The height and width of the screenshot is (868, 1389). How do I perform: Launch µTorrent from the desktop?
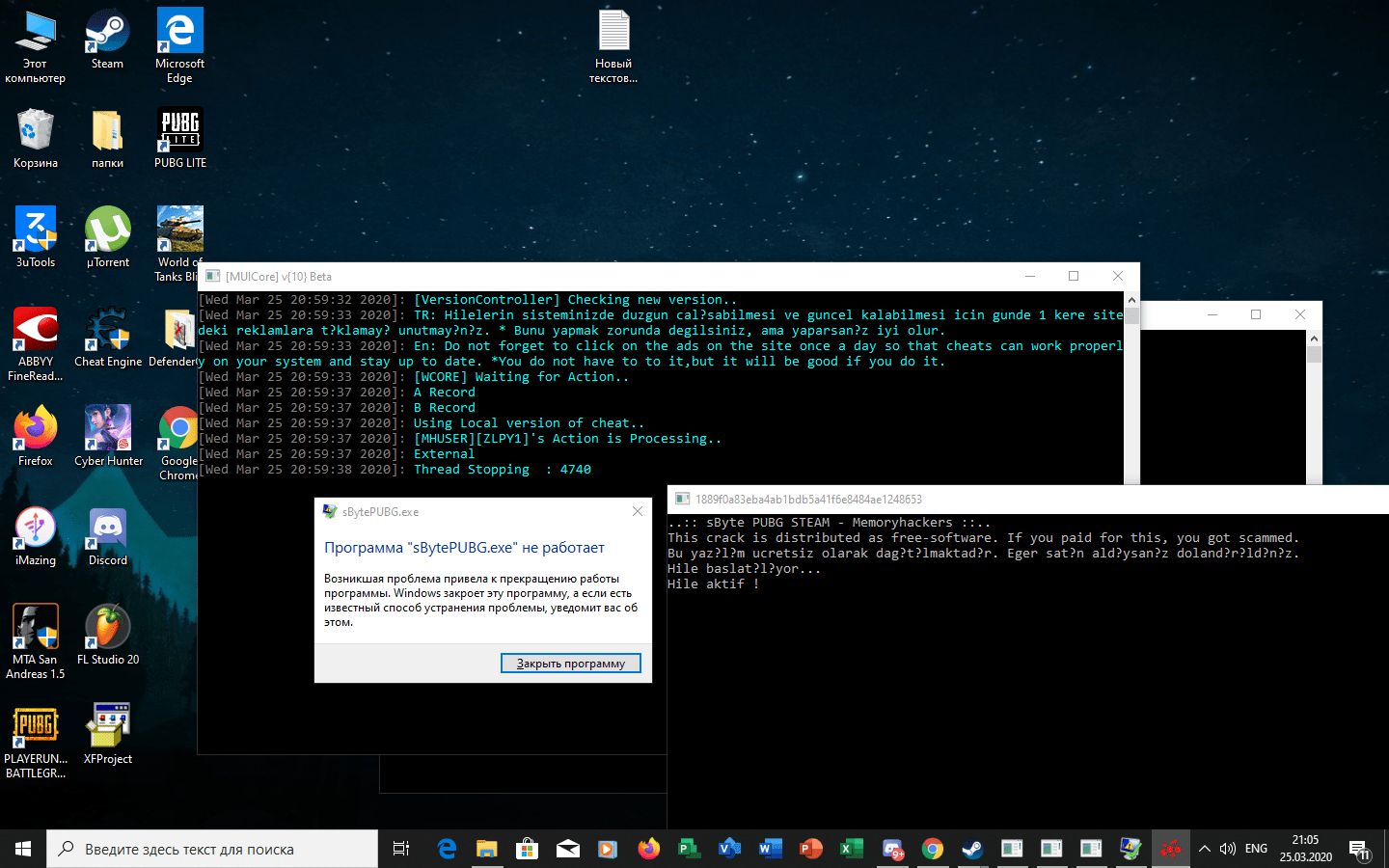click(x=108, y=237)
